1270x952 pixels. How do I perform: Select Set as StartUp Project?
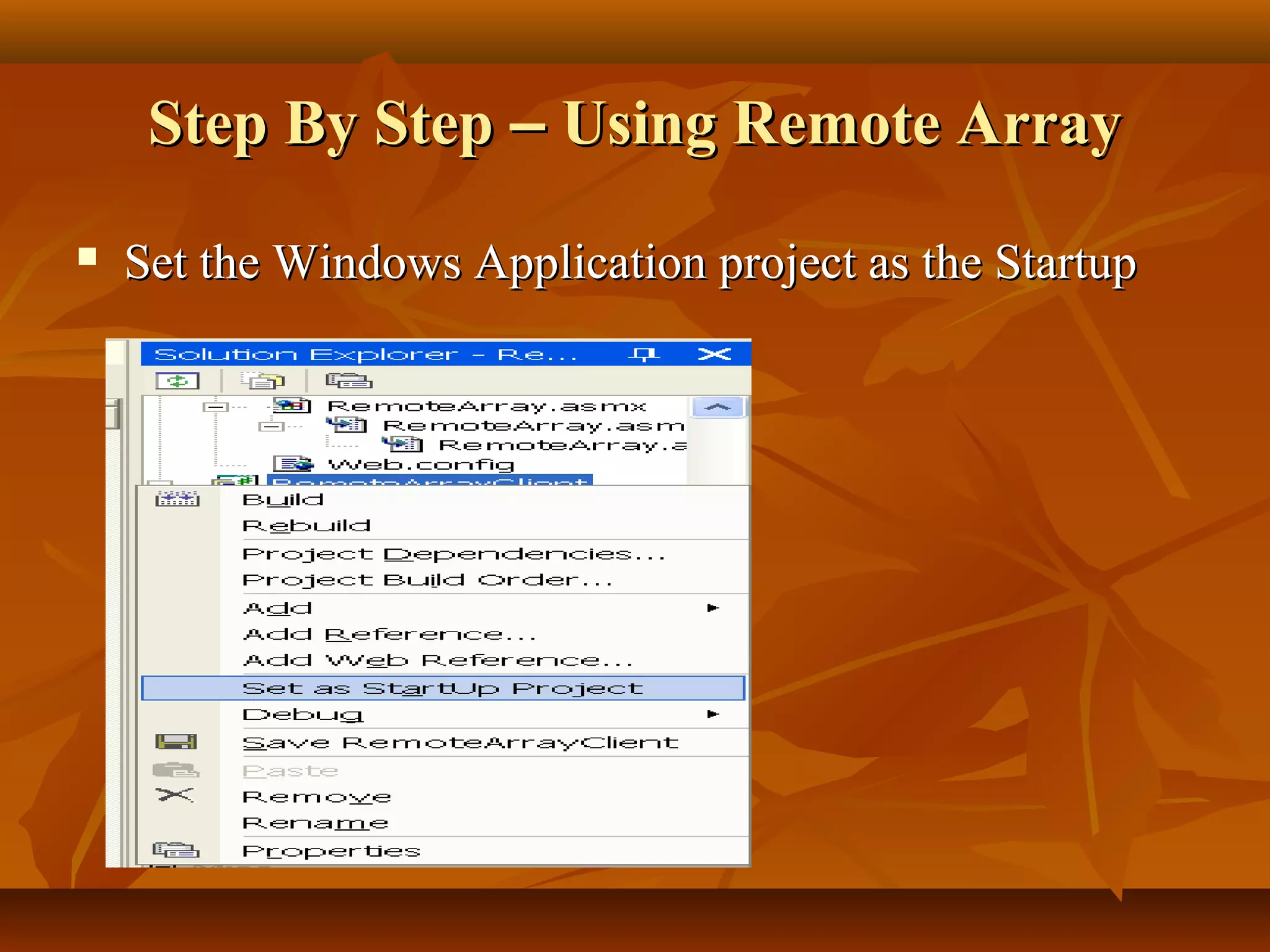443,688
